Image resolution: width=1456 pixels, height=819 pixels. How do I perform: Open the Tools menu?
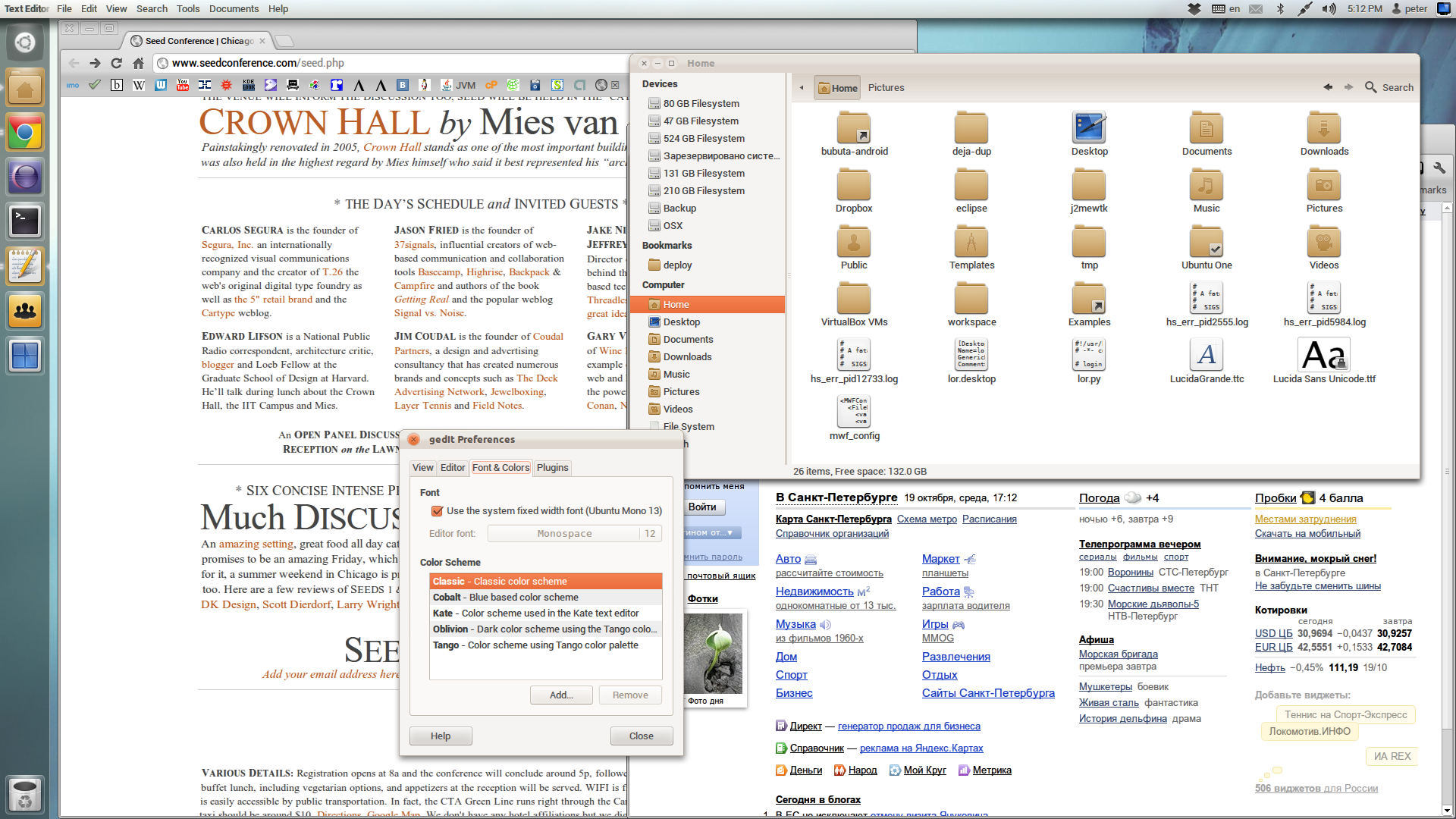(x=188, y=9)
